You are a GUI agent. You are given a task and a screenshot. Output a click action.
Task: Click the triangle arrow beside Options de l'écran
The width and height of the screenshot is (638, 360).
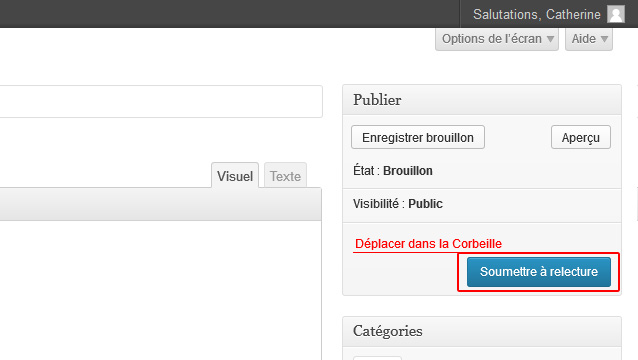[550, 39]
